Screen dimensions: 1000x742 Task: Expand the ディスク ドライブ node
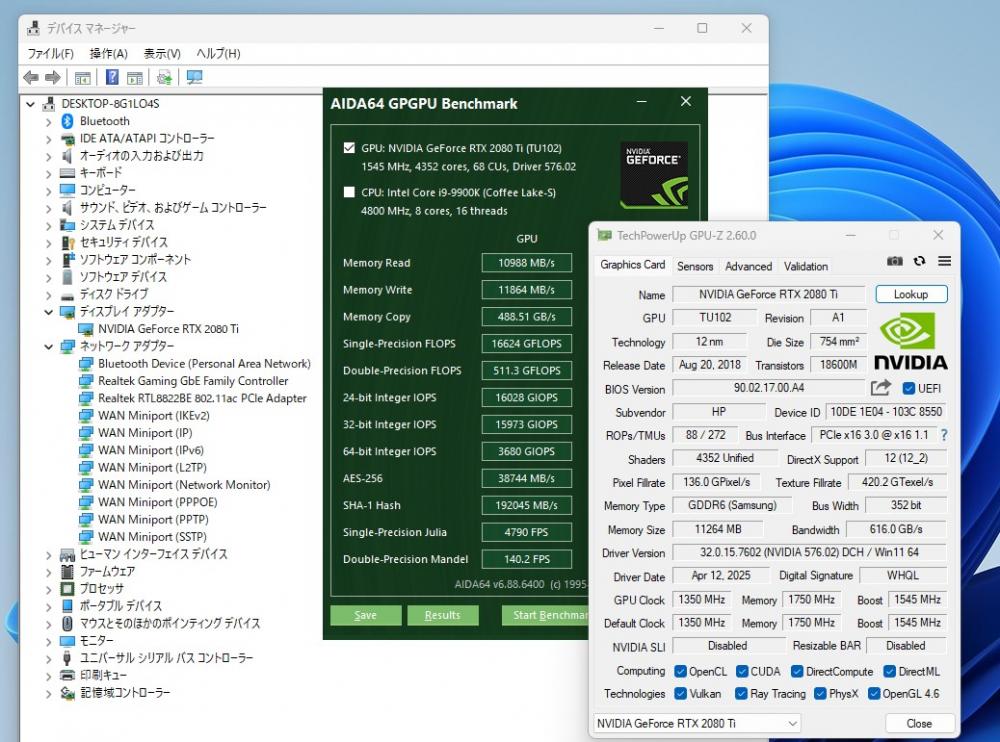click(48, 295)
